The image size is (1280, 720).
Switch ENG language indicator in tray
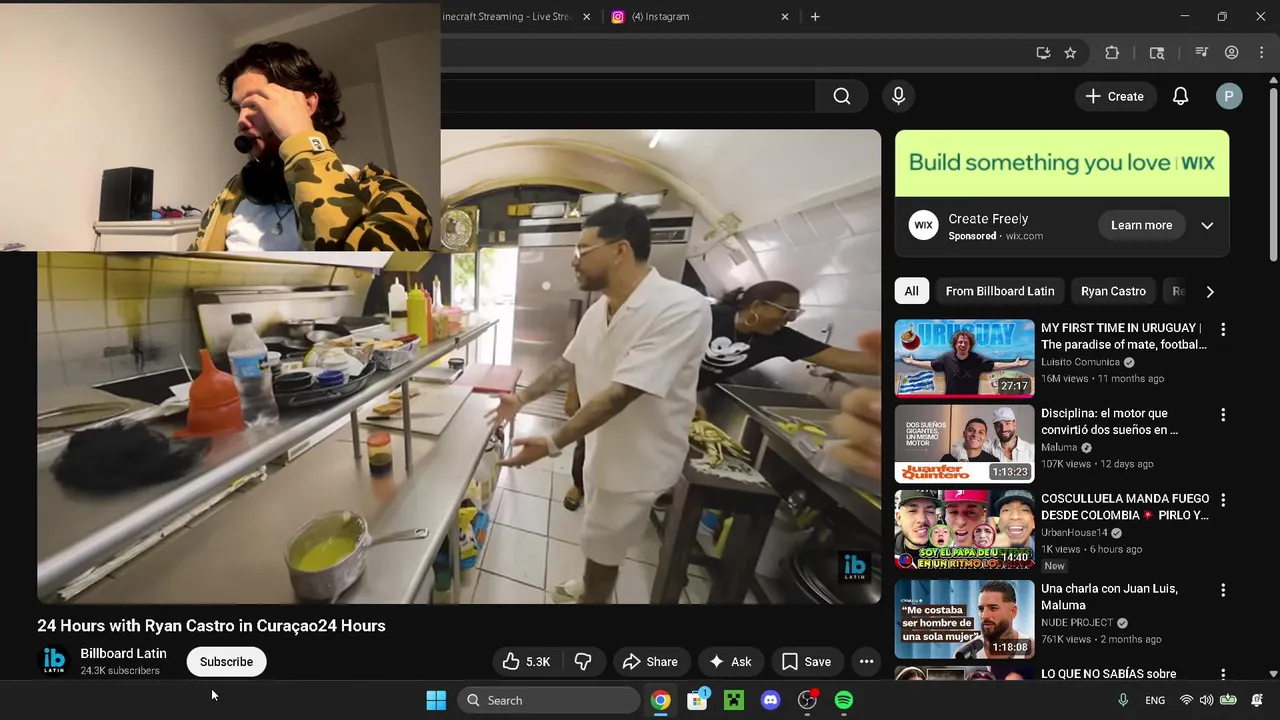[1155, 700]
